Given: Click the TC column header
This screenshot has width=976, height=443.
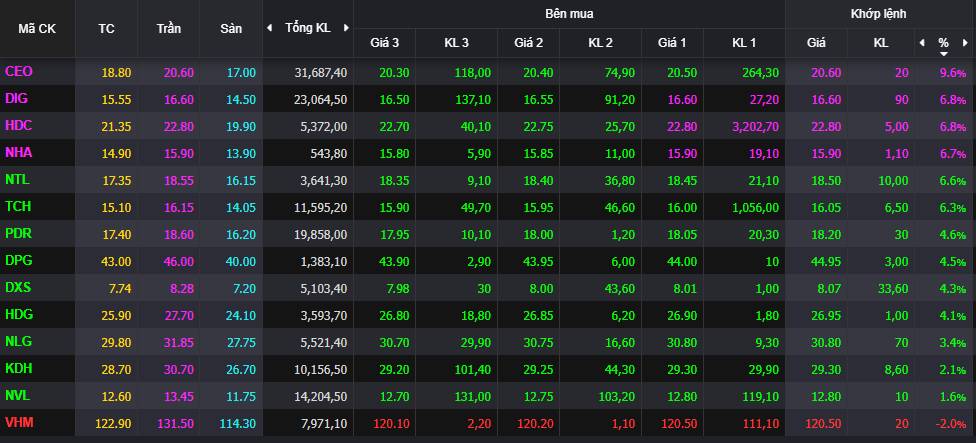Looking at the screenshot, I should [107, 28].
